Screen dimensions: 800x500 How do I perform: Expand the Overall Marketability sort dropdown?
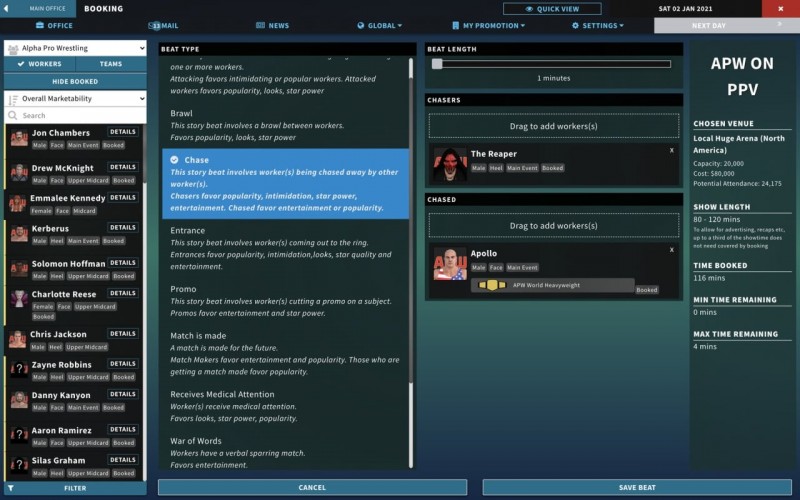pyautogui.click(x=75, y=99)
